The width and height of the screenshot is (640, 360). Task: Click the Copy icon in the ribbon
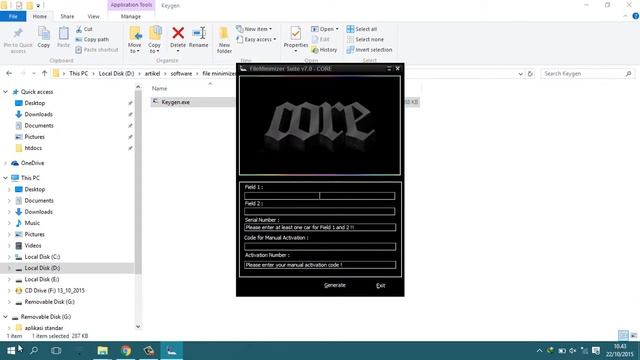44,33
